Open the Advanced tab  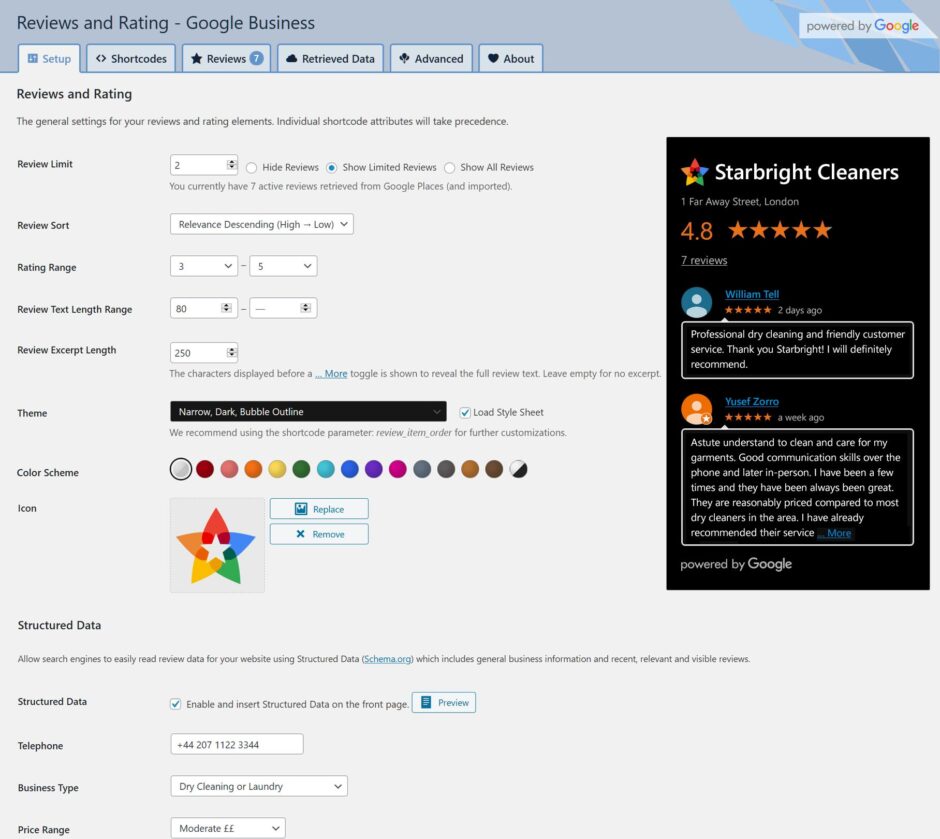tap(431, 59)
